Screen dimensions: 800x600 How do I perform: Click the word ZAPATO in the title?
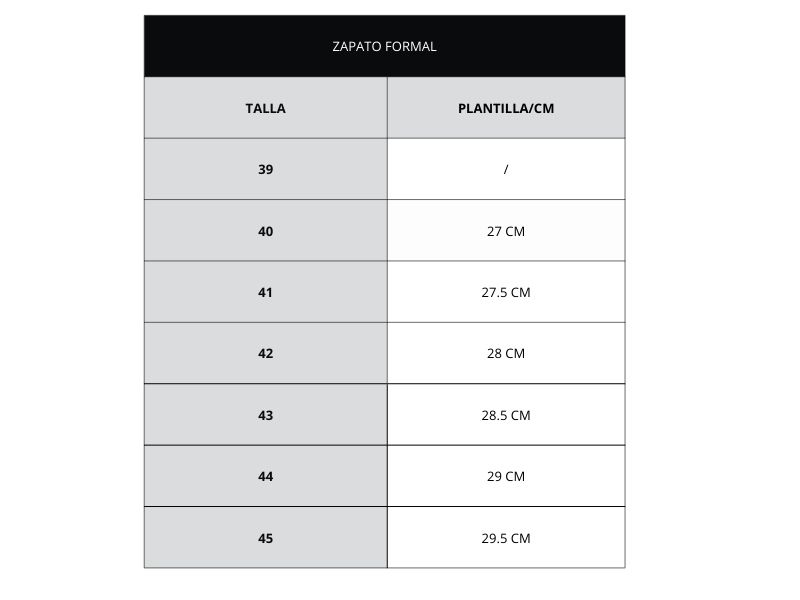point(357,46)
